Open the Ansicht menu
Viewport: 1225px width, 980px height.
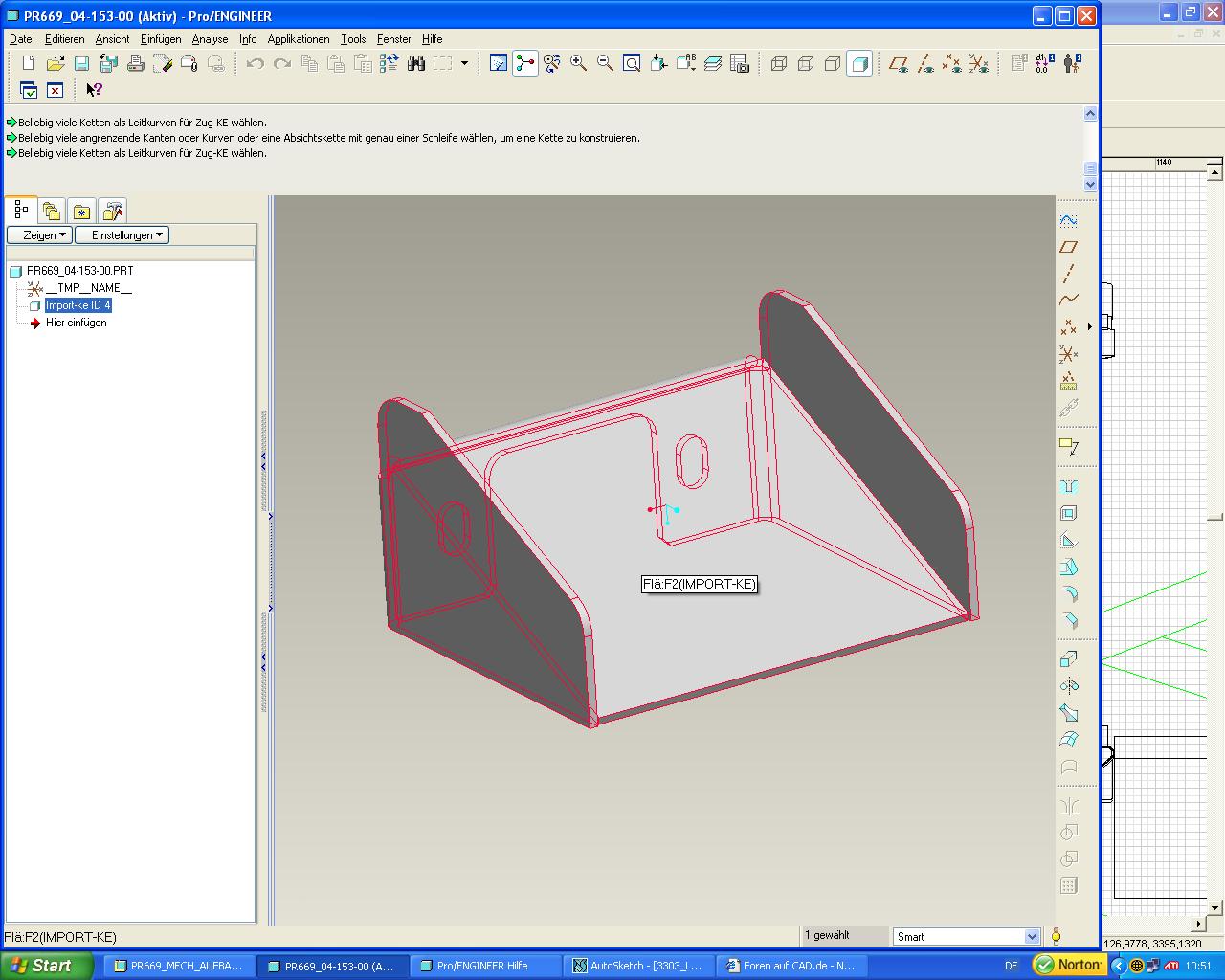(112, 39)
